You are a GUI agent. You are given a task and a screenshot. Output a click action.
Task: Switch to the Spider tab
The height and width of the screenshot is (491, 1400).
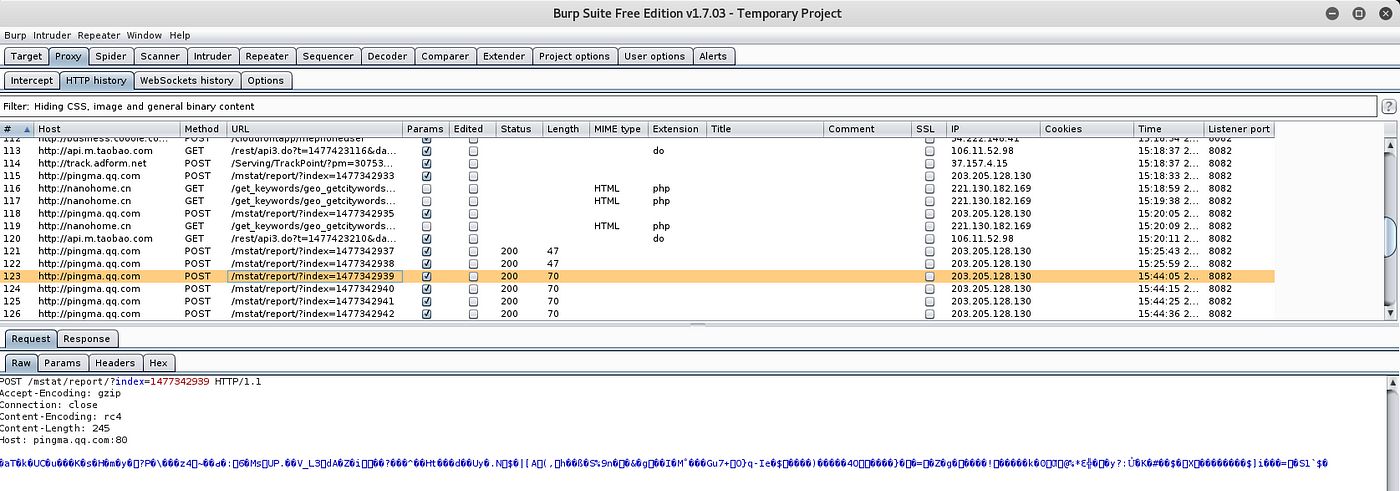point(112,56)
